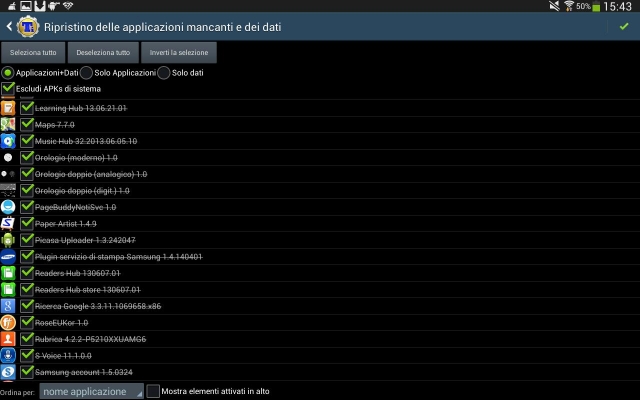Image resolution: width=640 pixels, height=400 pixels.
Task: Tap the Ripristino delle applicazioni title
Action: click(162, 27)
